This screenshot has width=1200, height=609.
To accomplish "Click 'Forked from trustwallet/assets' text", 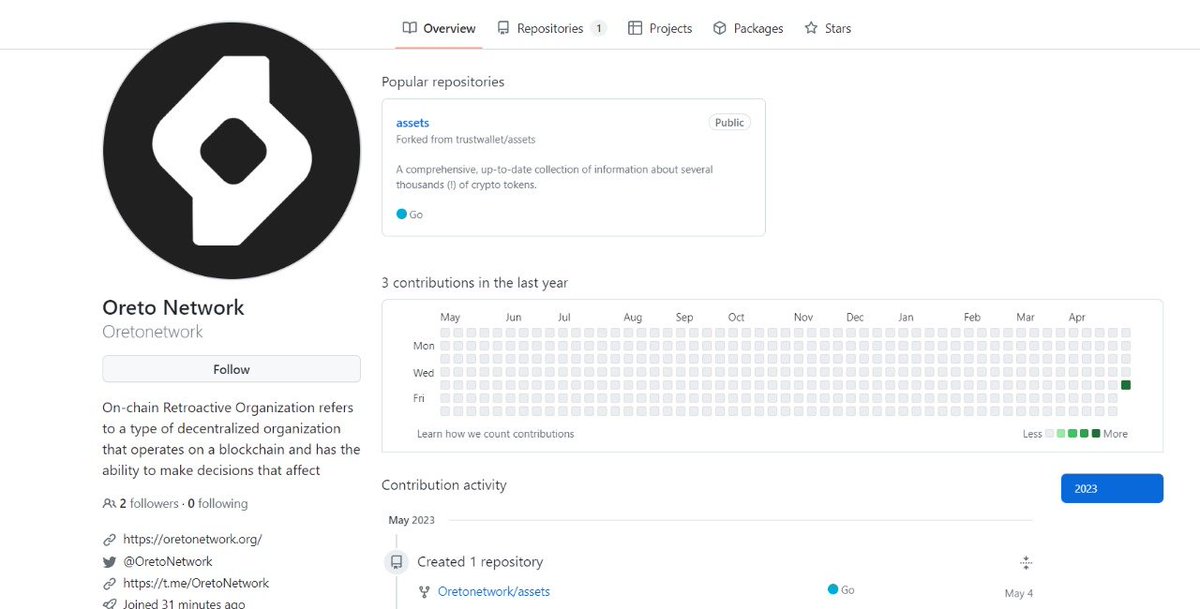I will pos(466,140).
